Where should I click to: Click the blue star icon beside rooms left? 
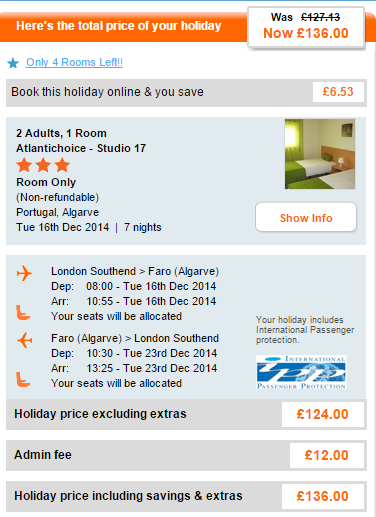point(13,63)
